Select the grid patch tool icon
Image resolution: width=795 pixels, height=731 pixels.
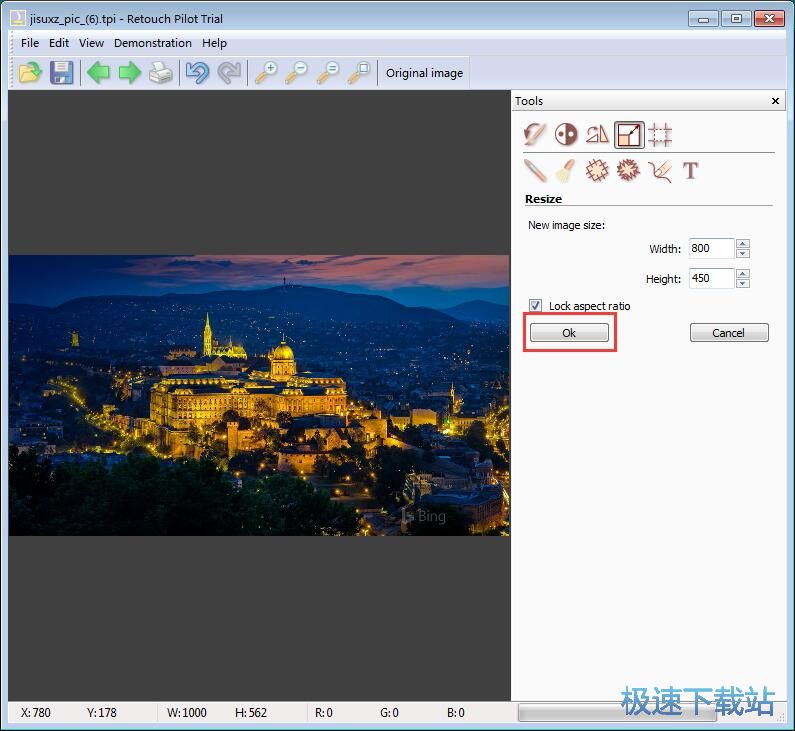tap(597, 171)
